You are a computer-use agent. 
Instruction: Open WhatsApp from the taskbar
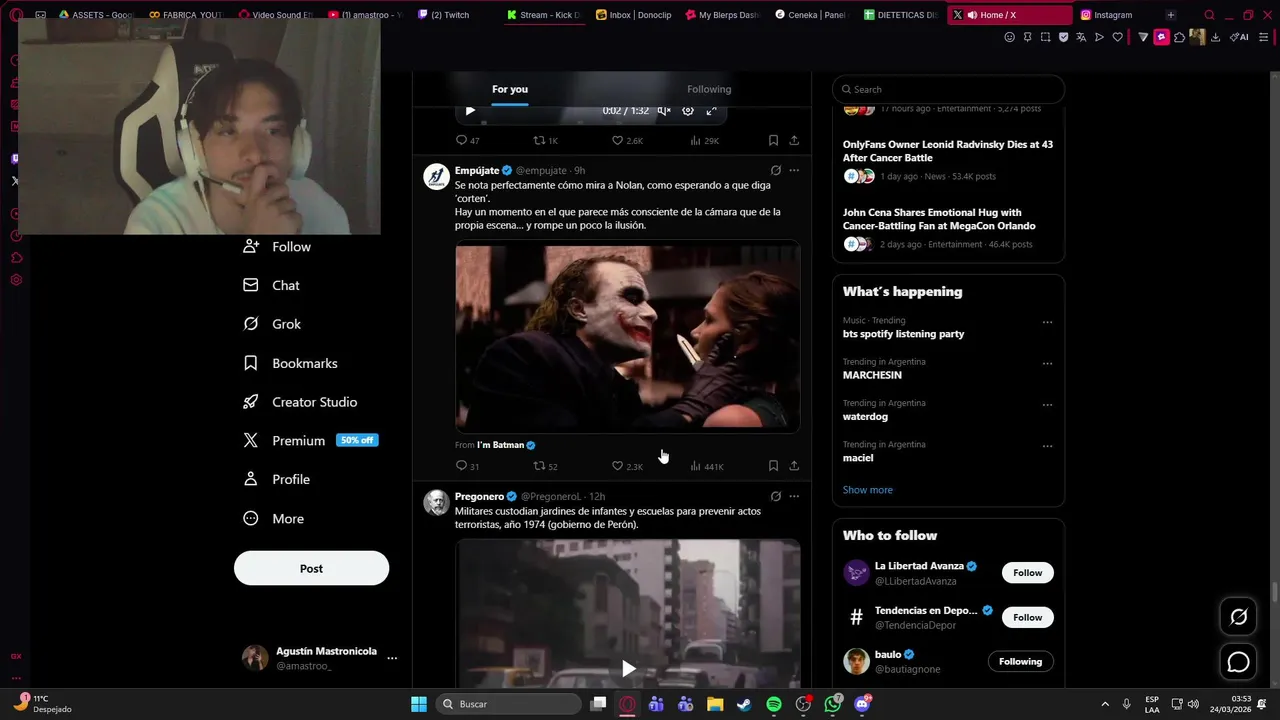(x=833, y=704)
